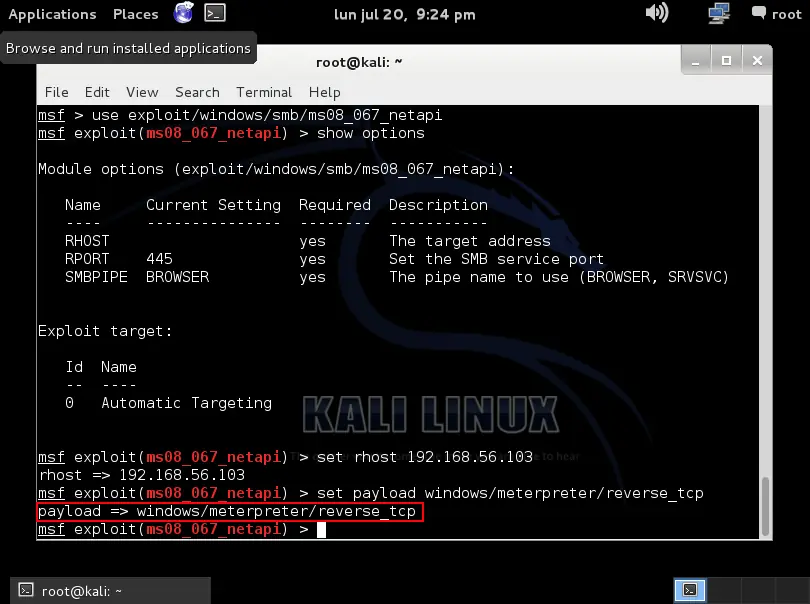Click the RPORT value 445
Image resolution: width=810 pixels, height=604 pixels.
click(159, 259)
